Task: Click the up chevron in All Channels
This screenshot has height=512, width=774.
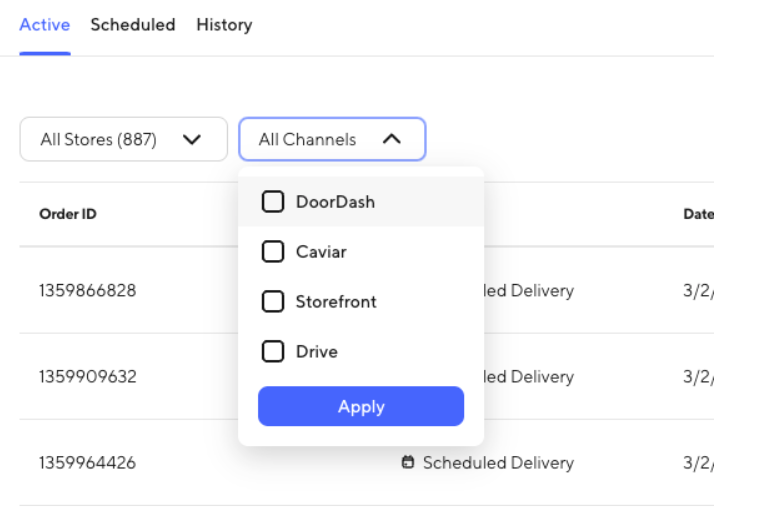Action: pyautogui.click(x=392, y=140)
